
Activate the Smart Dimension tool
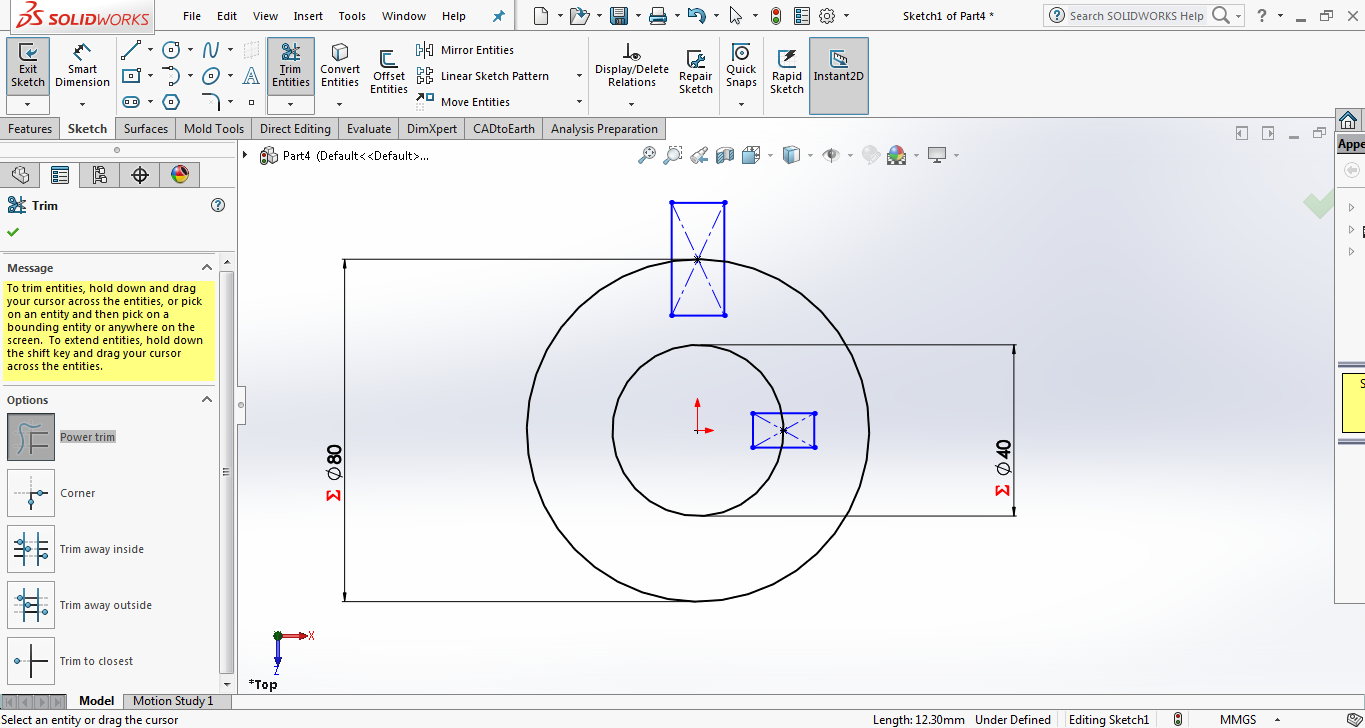tap(82, 66)
